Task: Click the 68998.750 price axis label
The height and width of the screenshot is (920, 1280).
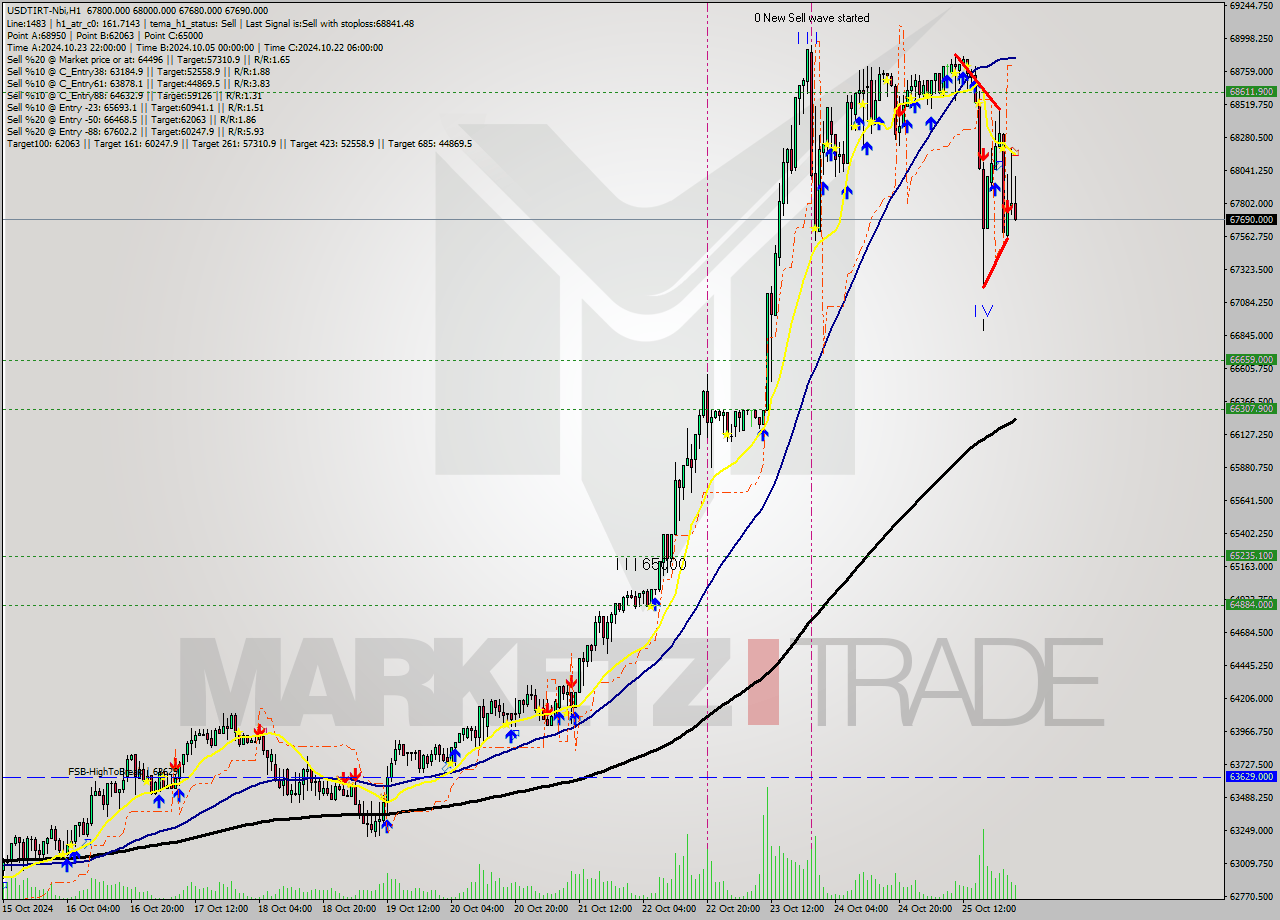Action: (1251, 38)
